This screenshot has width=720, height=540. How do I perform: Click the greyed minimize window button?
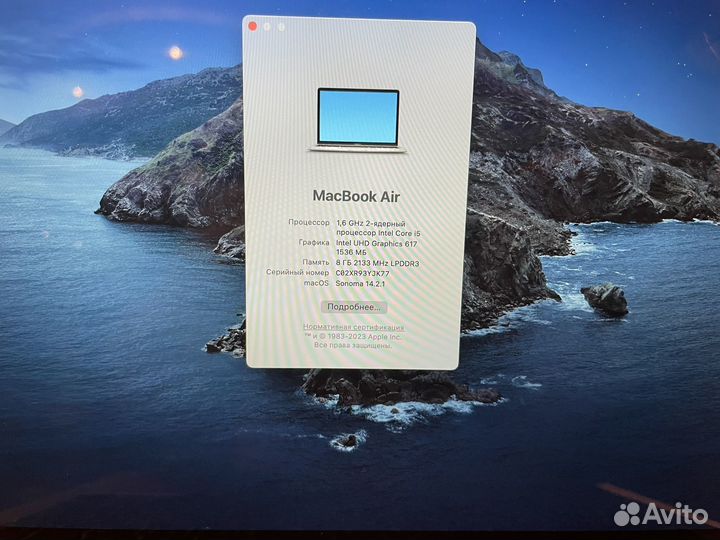(267, 27)
